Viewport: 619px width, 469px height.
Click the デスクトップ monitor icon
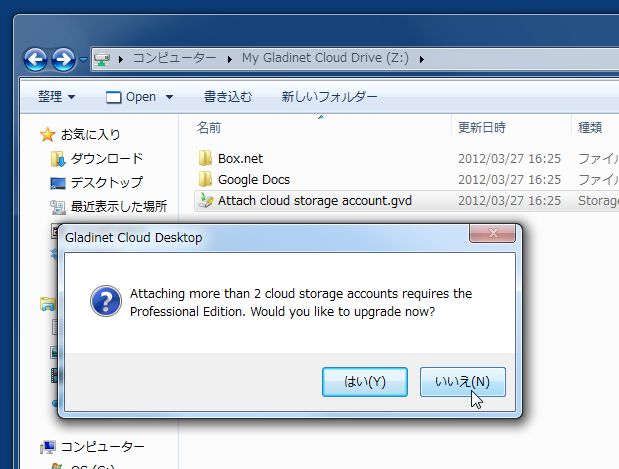[58, 183]
